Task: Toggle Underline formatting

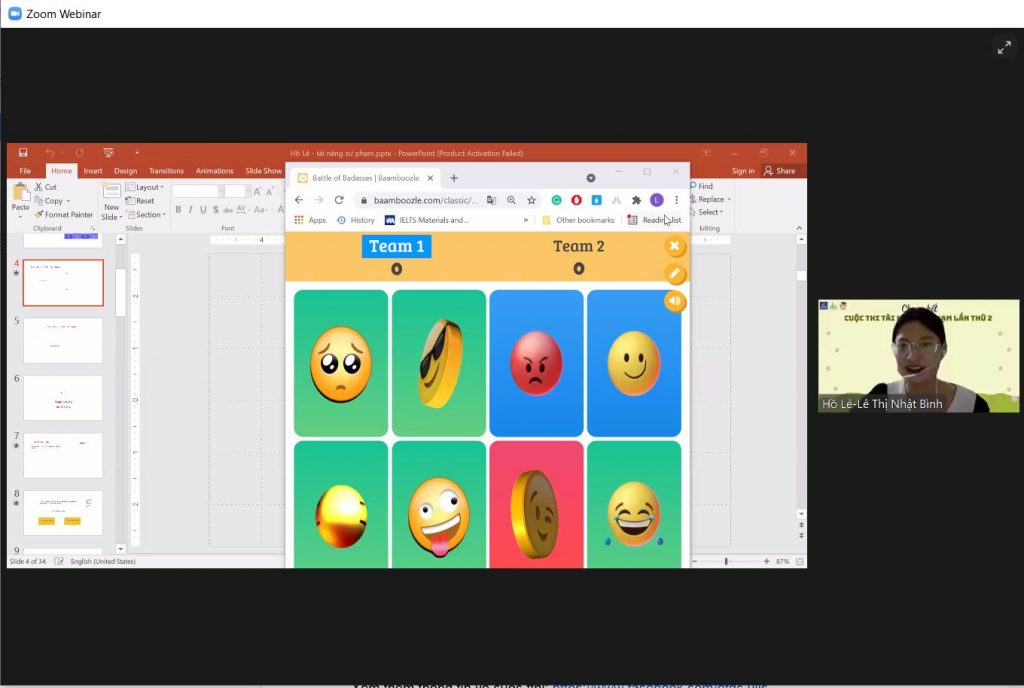Action: (x=203, y=210)
